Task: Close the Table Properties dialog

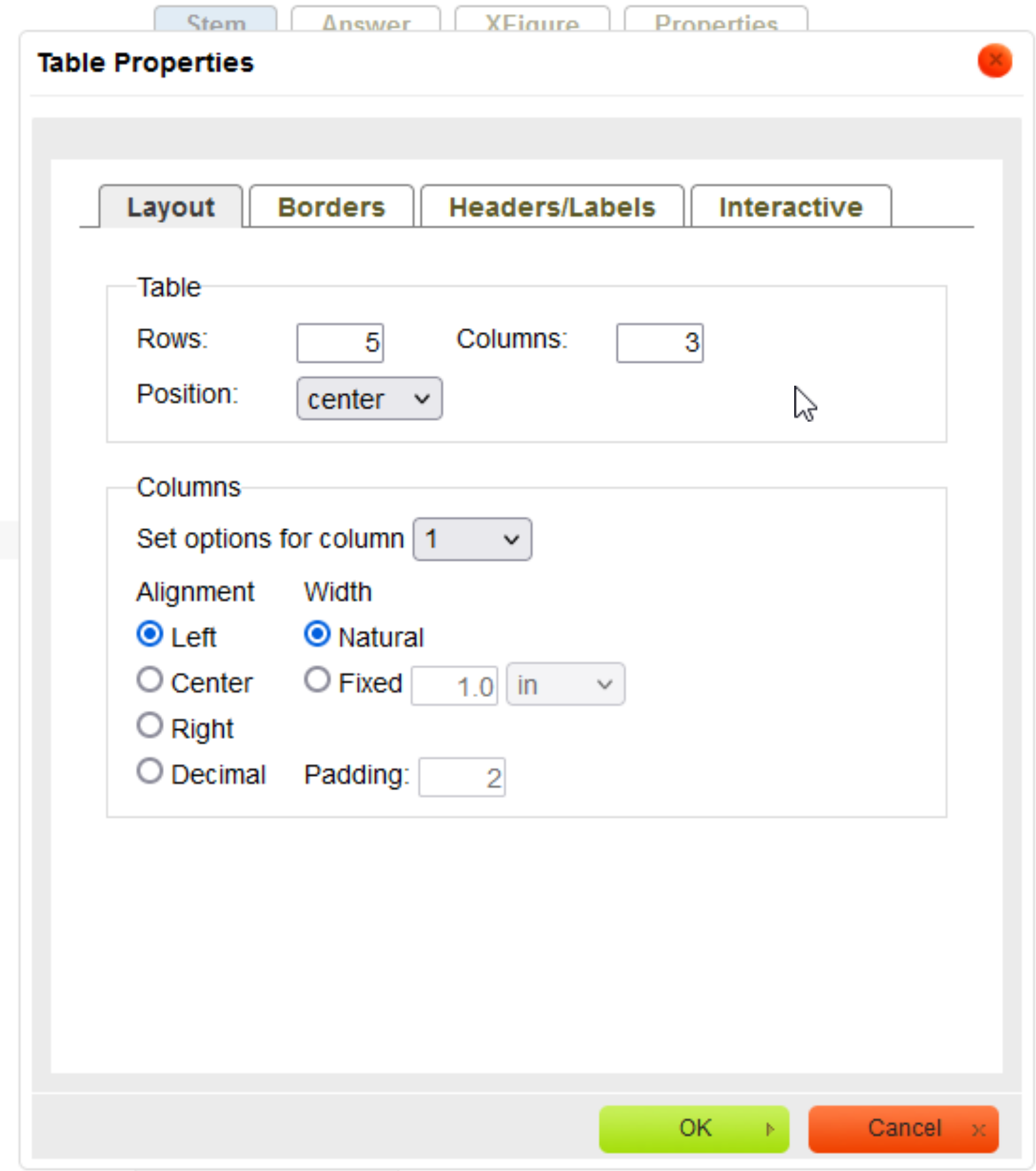Action: click(994, 61)
